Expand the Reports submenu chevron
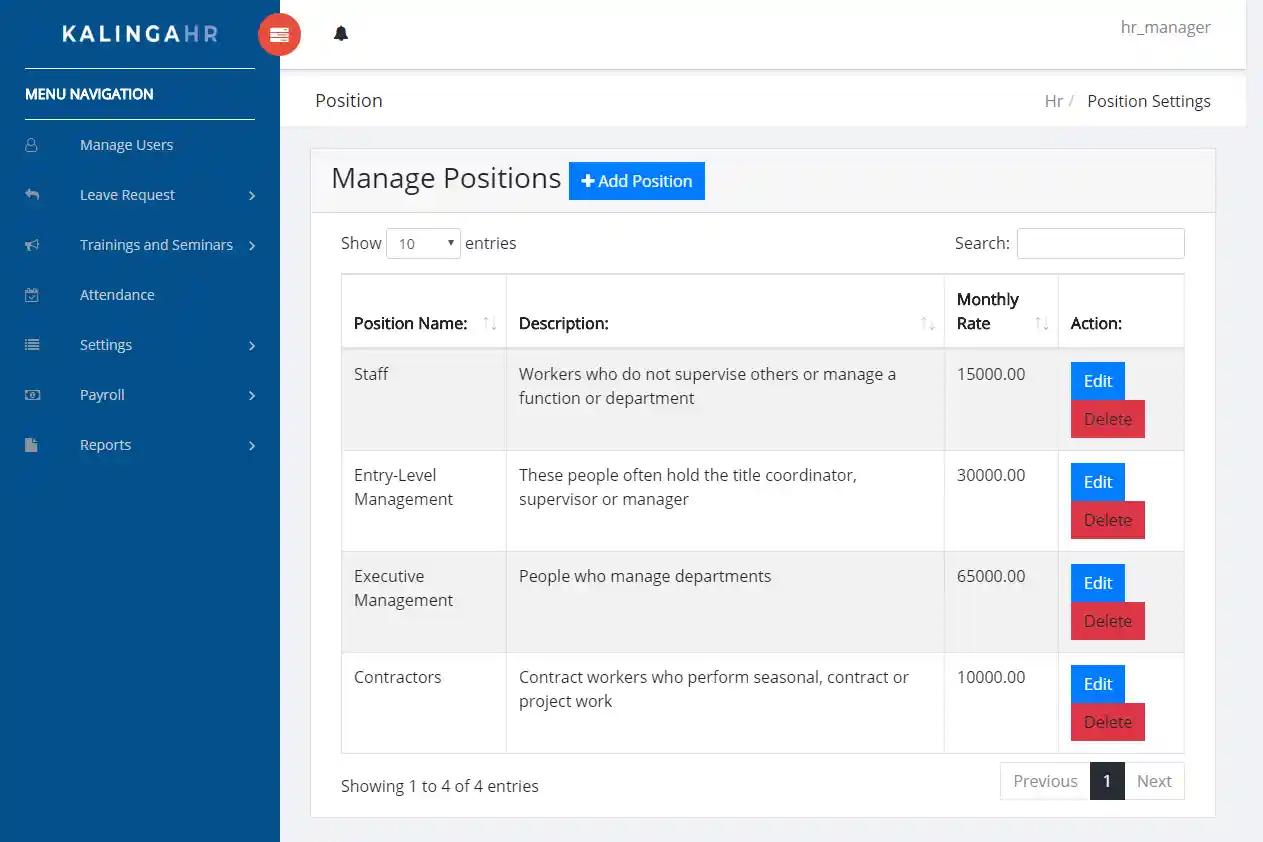Screen dimensions: 1263x842 coord(252,446)
